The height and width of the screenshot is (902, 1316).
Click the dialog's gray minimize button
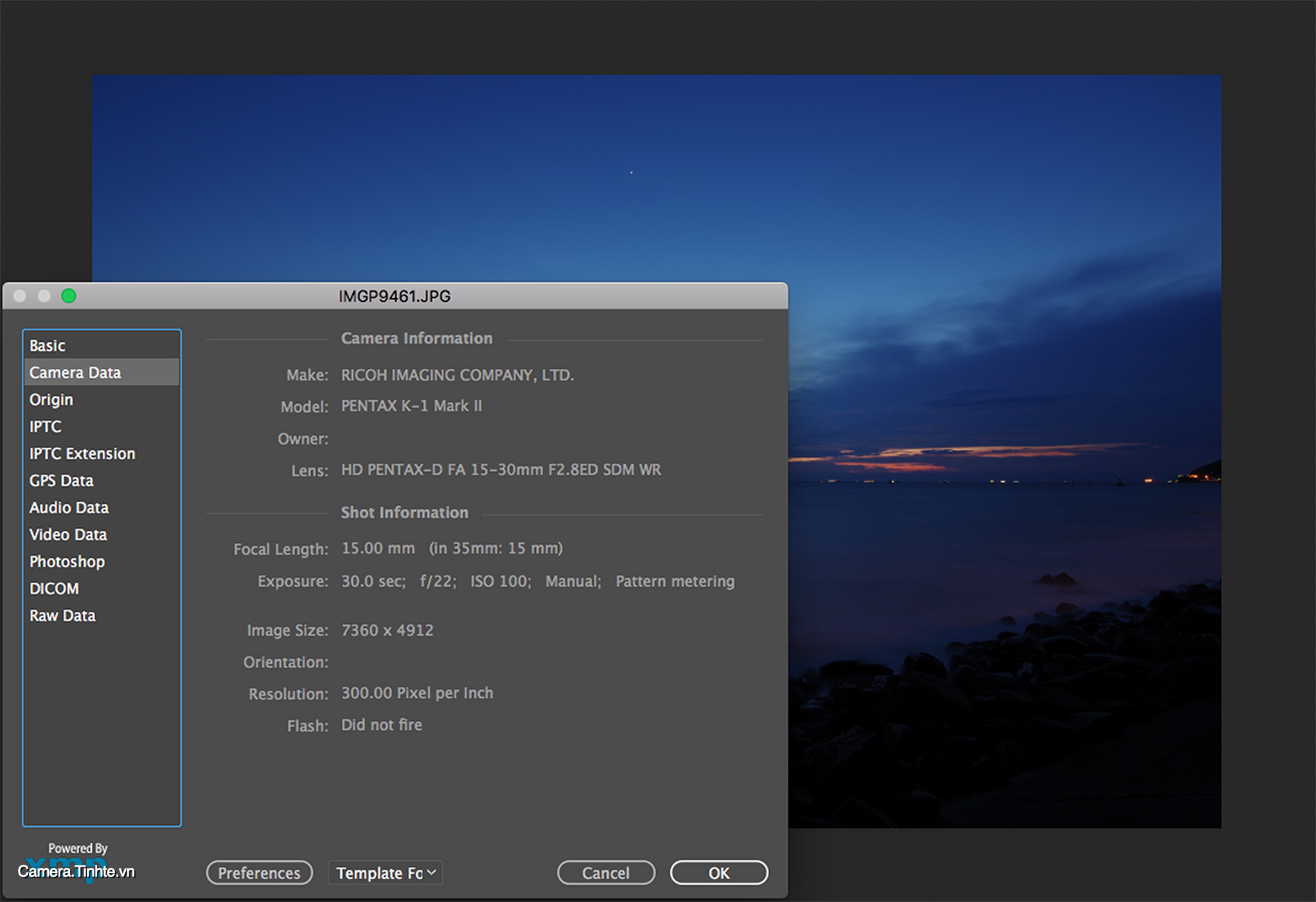[x=44, y=296]
